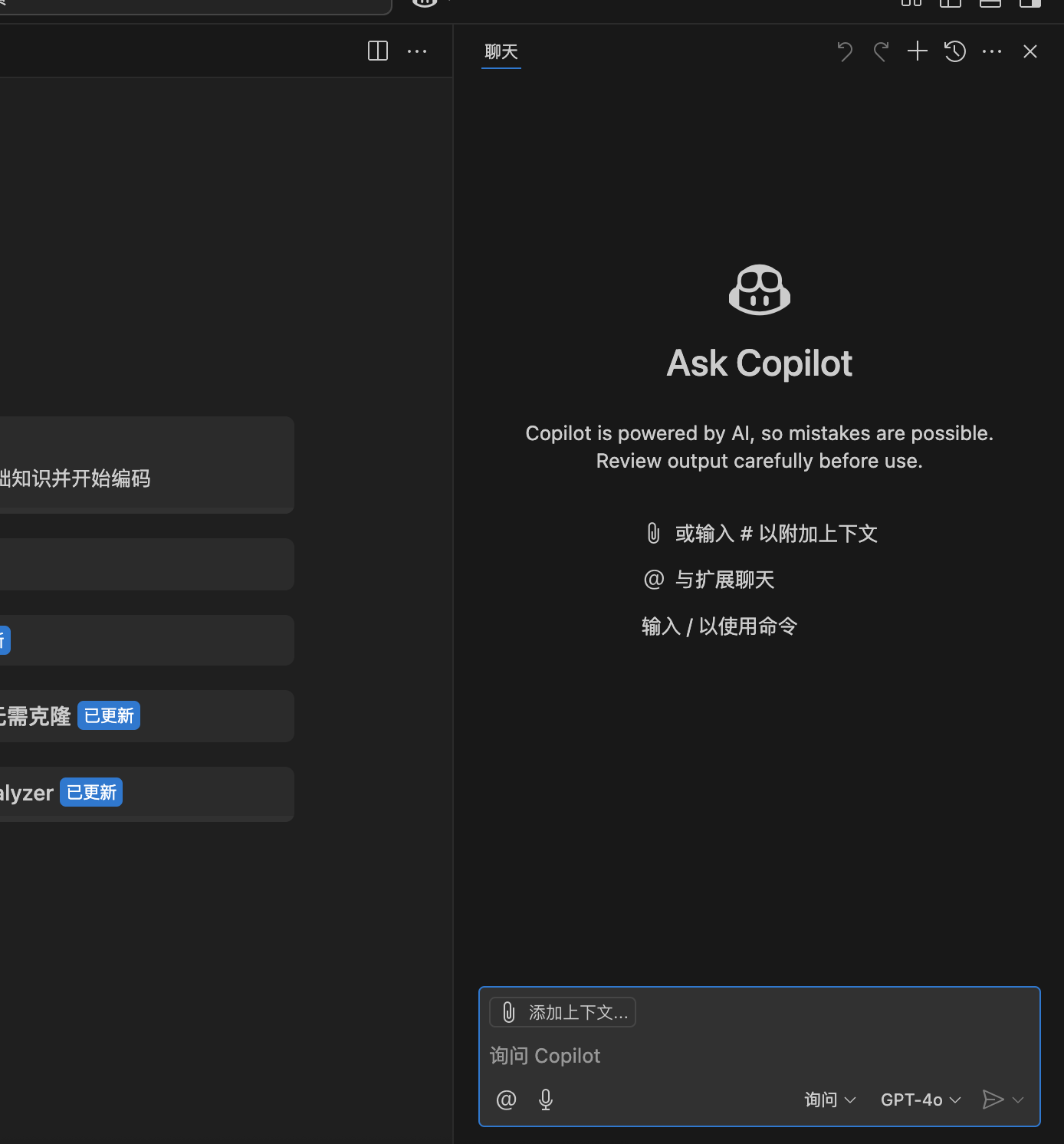The width and height of the screenshot is (1064, 1144).
Task: Click the 与扩展聊天 hint text
Action: pyautogui.click(x=724, y=580)
